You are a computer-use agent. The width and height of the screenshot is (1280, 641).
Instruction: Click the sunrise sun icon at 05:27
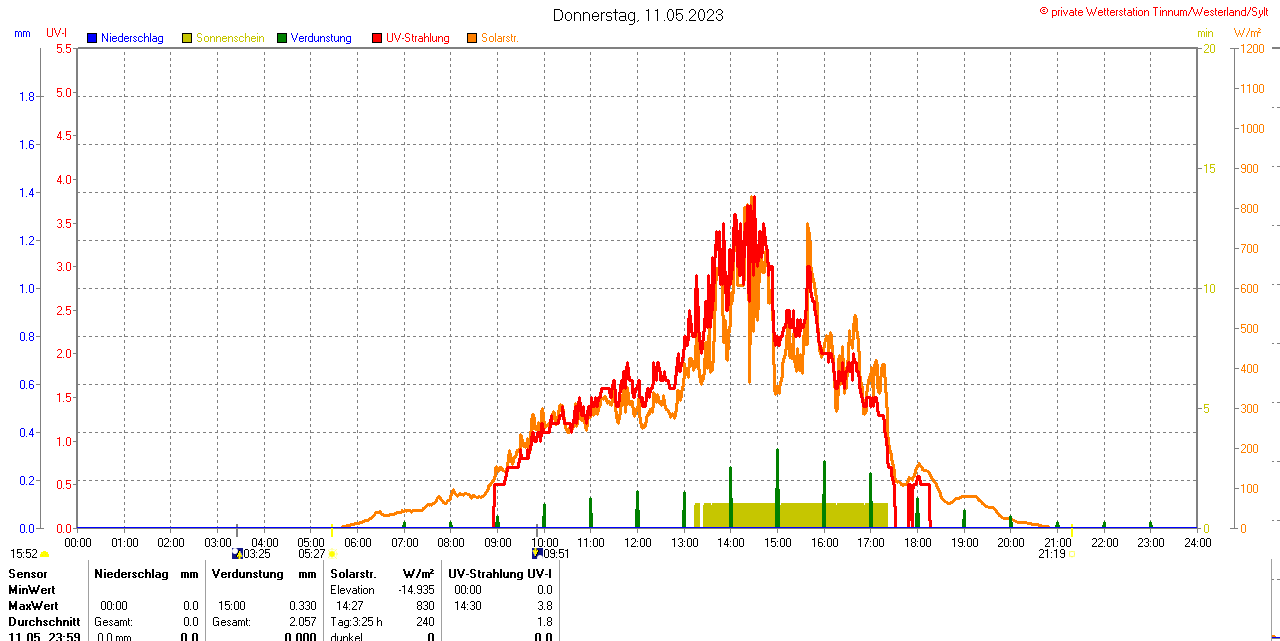[x=332, y=554]
